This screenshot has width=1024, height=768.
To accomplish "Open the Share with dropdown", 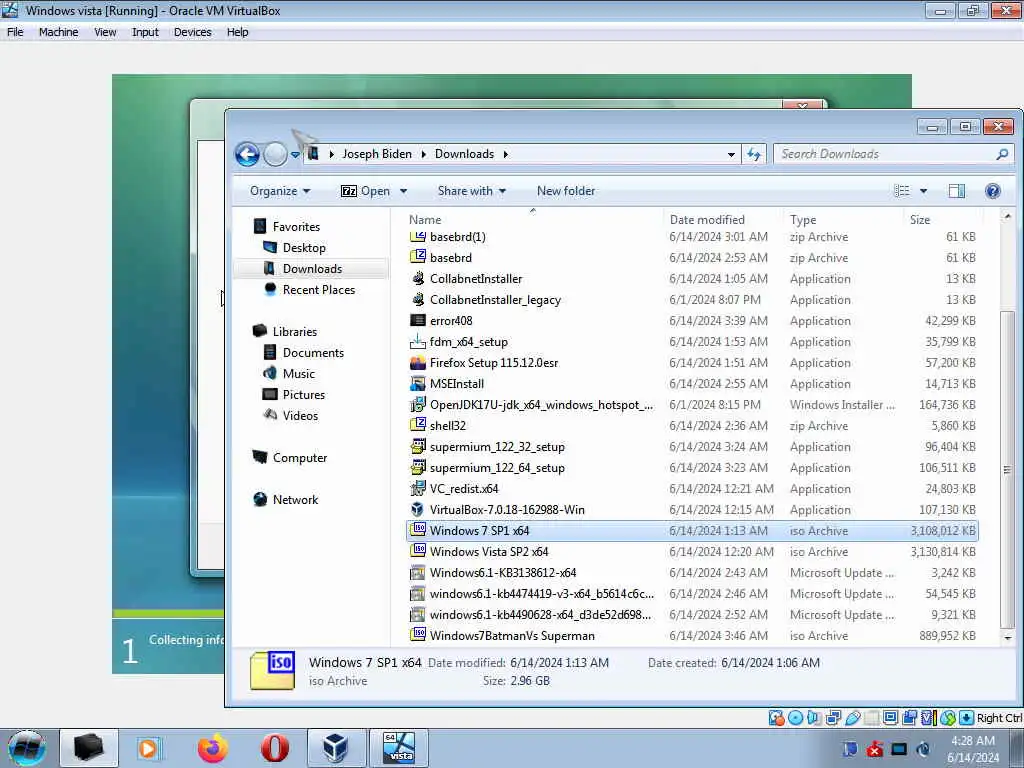I will pos(472,191).
